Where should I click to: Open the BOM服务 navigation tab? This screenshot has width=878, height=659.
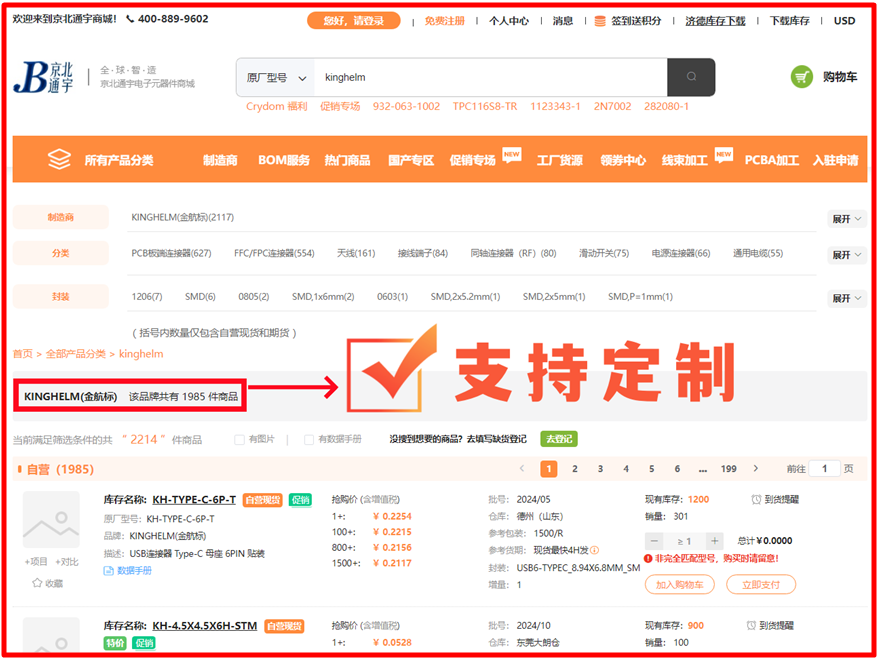pos(284,160)
